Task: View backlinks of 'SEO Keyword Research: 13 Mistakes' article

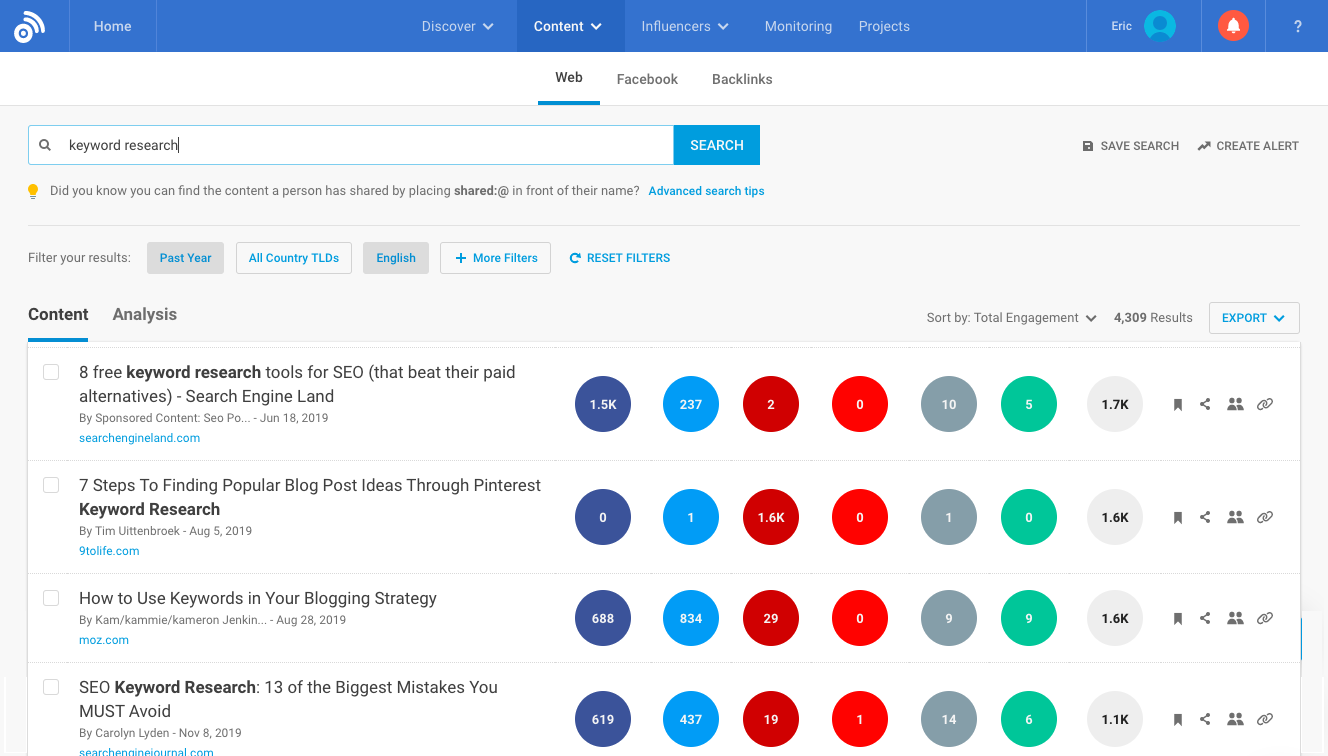Action: pyautogui.click(x=1265, y=719)
